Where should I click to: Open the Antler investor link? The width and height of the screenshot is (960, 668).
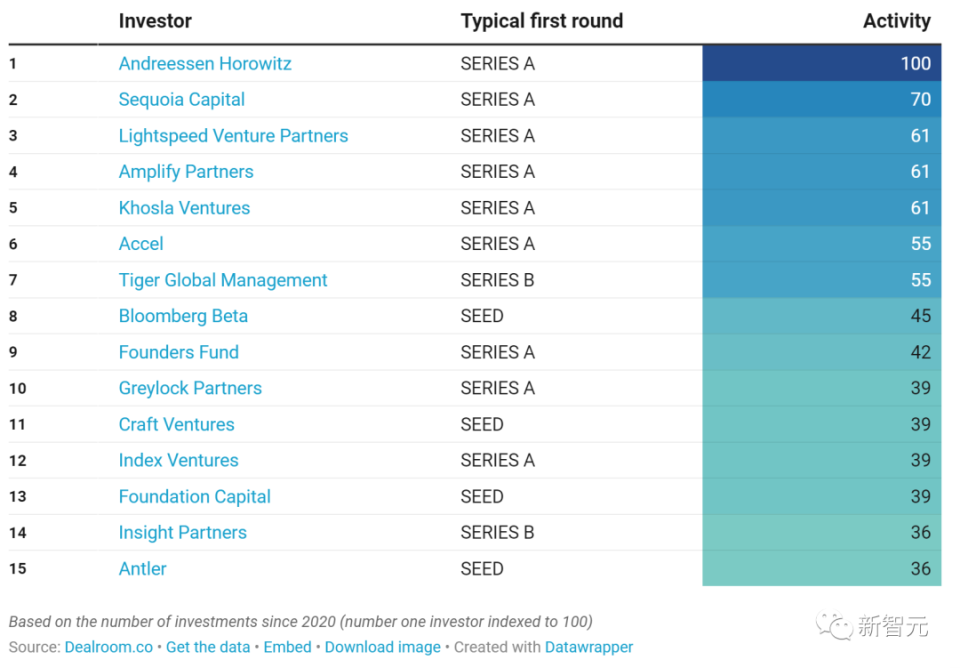[142, 569]
